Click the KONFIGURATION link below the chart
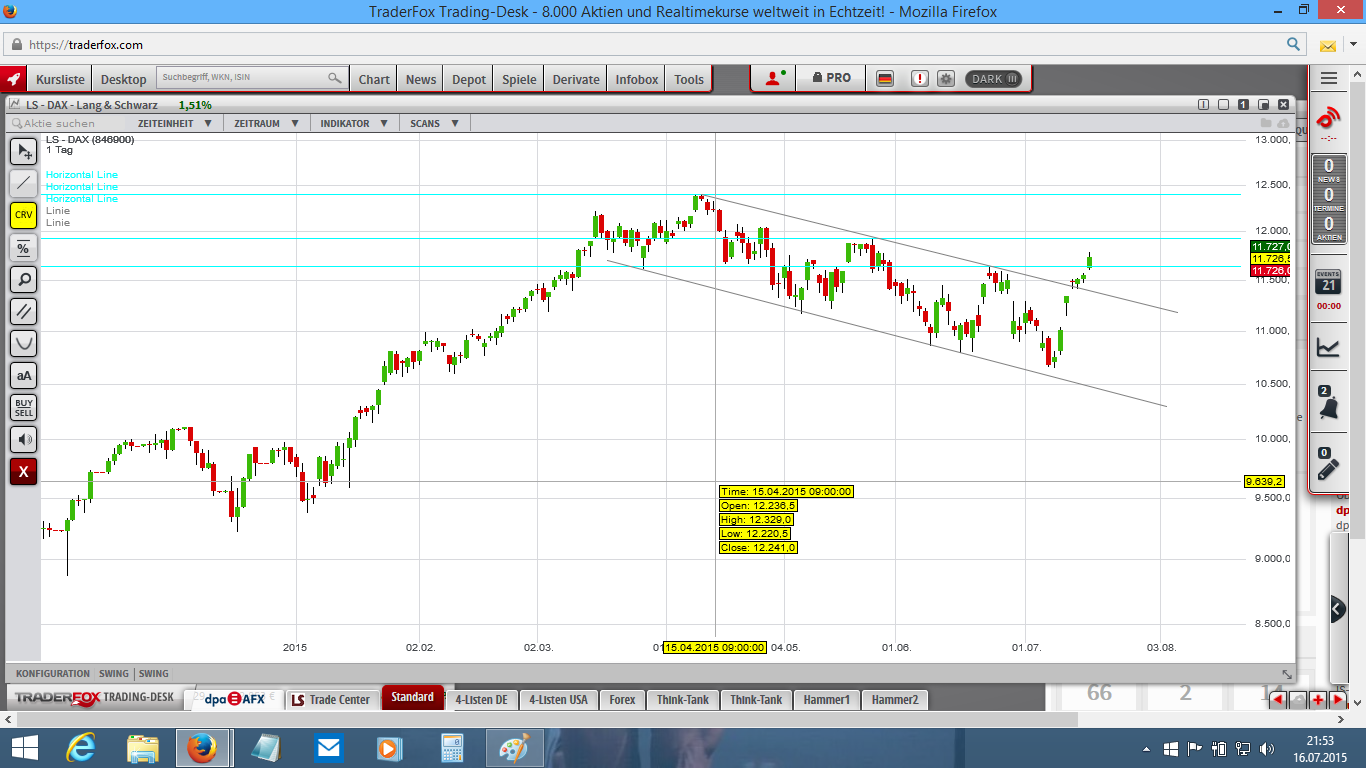The width and height of the screenshot is (1366, 768). [53, 673]
